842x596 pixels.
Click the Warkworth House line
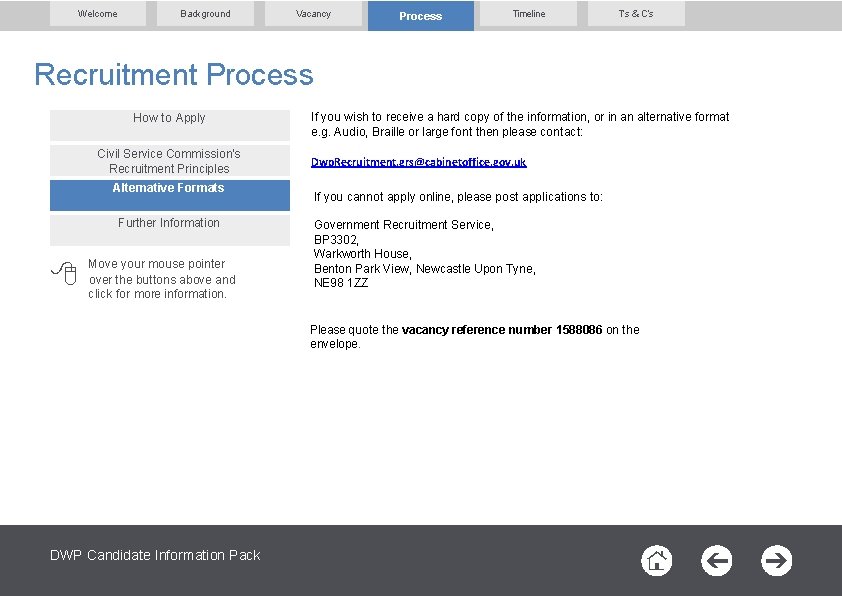pyautogui.click(x=362, y=253)
